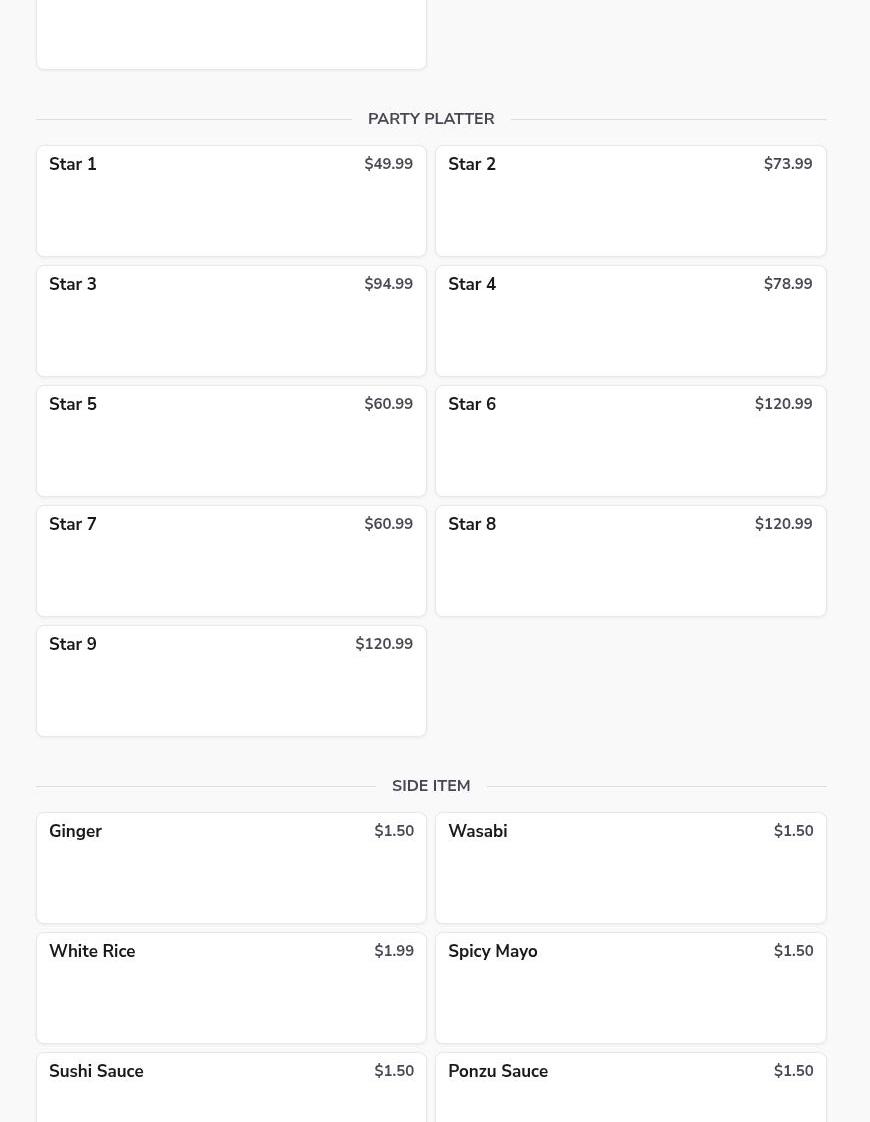
Task: Pick the Ponzu Sauce side item
Action: click(630, 1088)
